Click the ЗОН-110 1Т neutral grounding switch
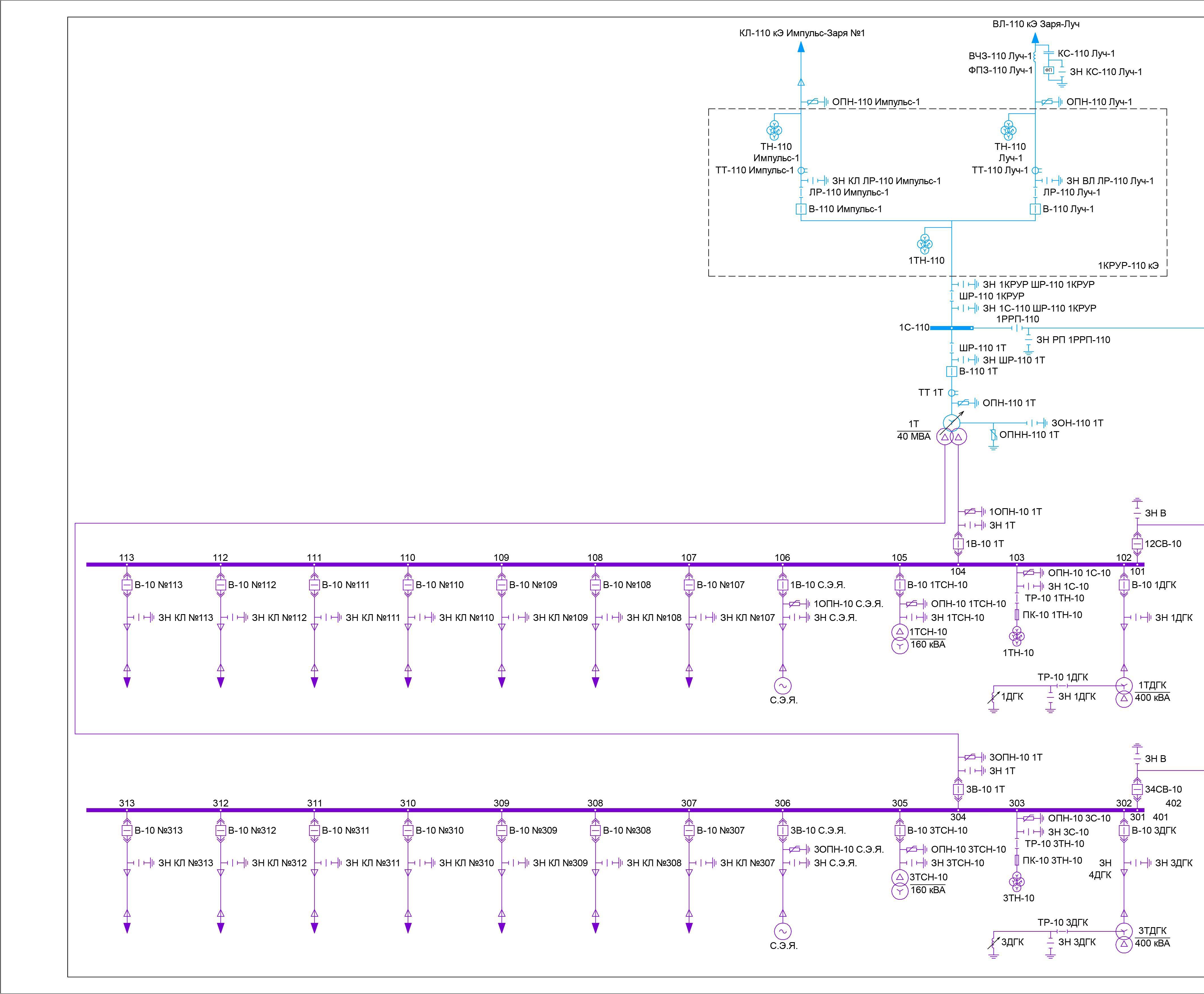This screenshot has width=1204, height=994. pyautogui.click(x=1037, y=423)
